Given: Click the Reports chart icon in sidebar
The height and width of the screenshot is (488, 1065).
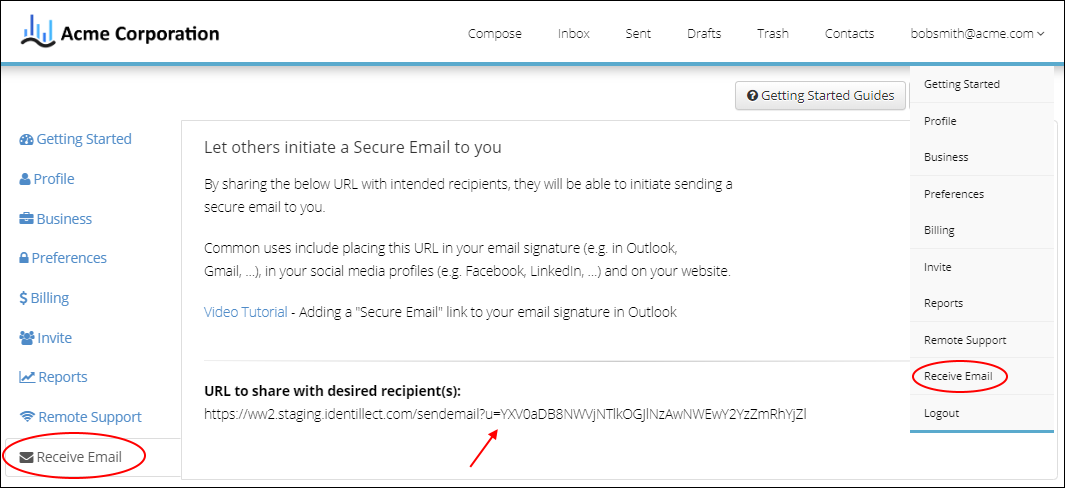Looking at the screenshot, I should point(27,377).
